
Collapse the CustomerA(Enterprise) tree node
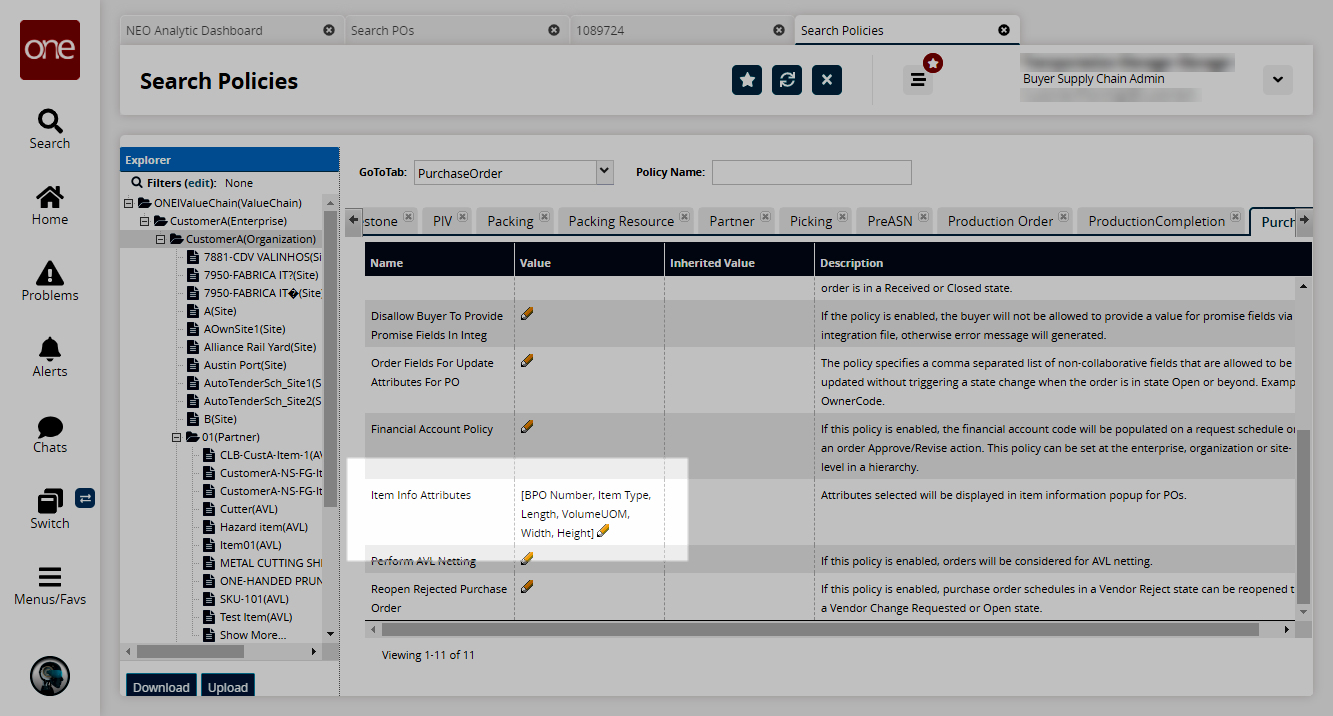(145, 221)
